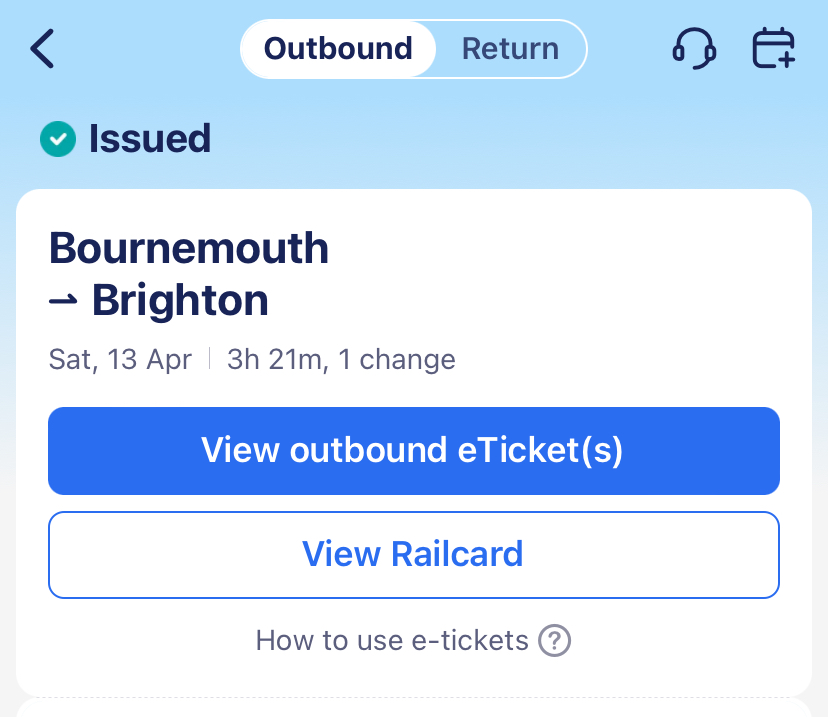The height and width of the screenshot is (717, 828).
Task: Tap the green Issued checkmark icon
Action: pos(58,139)
